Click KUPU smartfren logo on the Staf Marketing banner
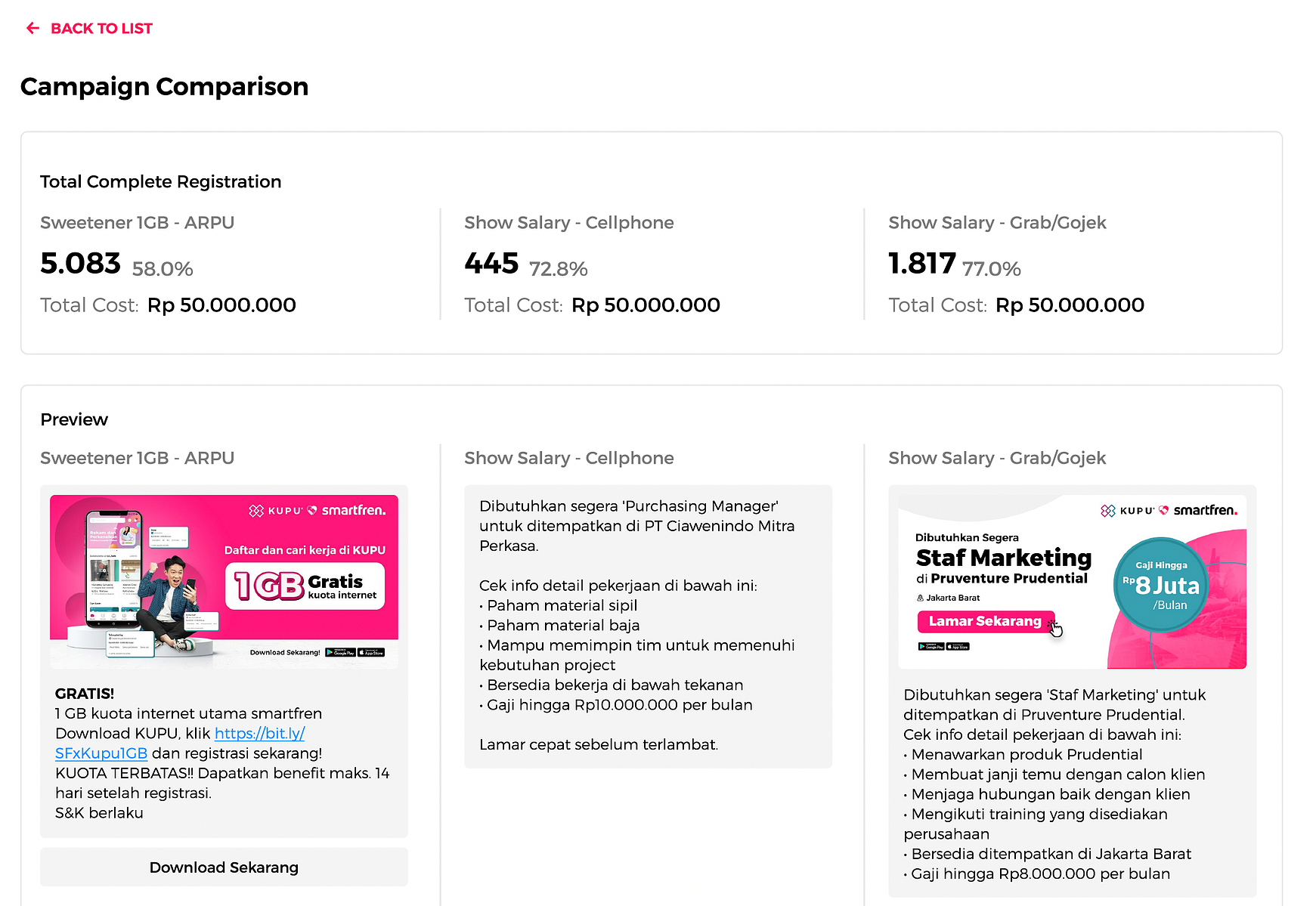The height and width of the screenshot is (906, 1316). coord(1169,511)
